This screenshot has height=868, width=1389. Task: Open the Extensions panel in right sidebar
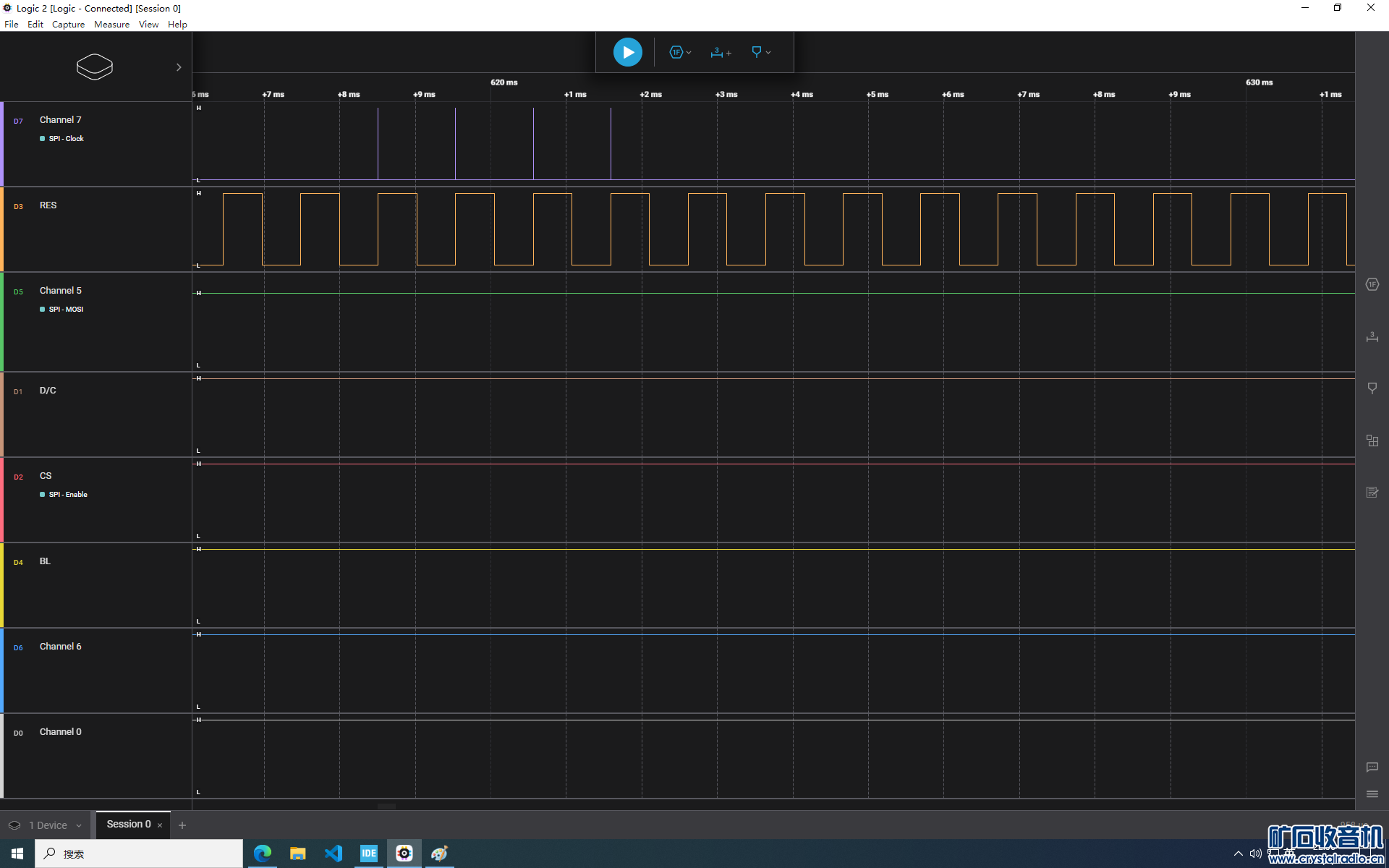pyautogui.click(x=1372, y=441)
